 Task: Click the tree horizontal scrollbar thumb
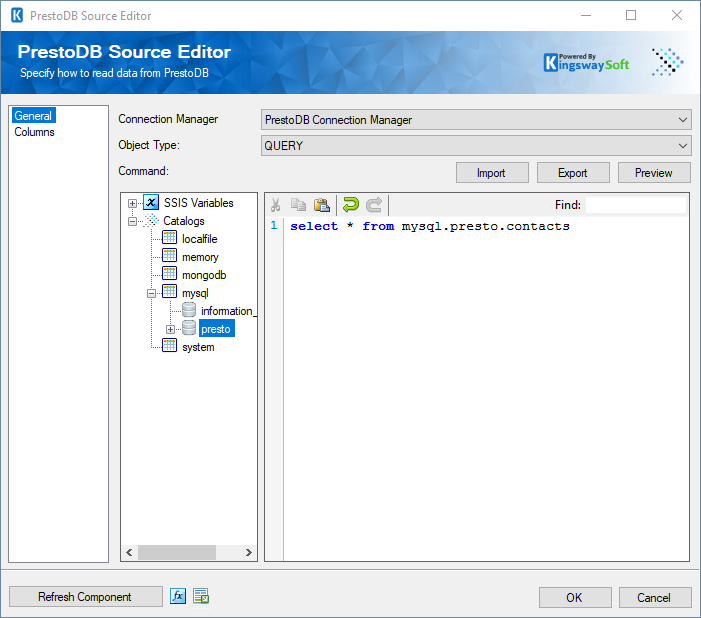[177, 552]
